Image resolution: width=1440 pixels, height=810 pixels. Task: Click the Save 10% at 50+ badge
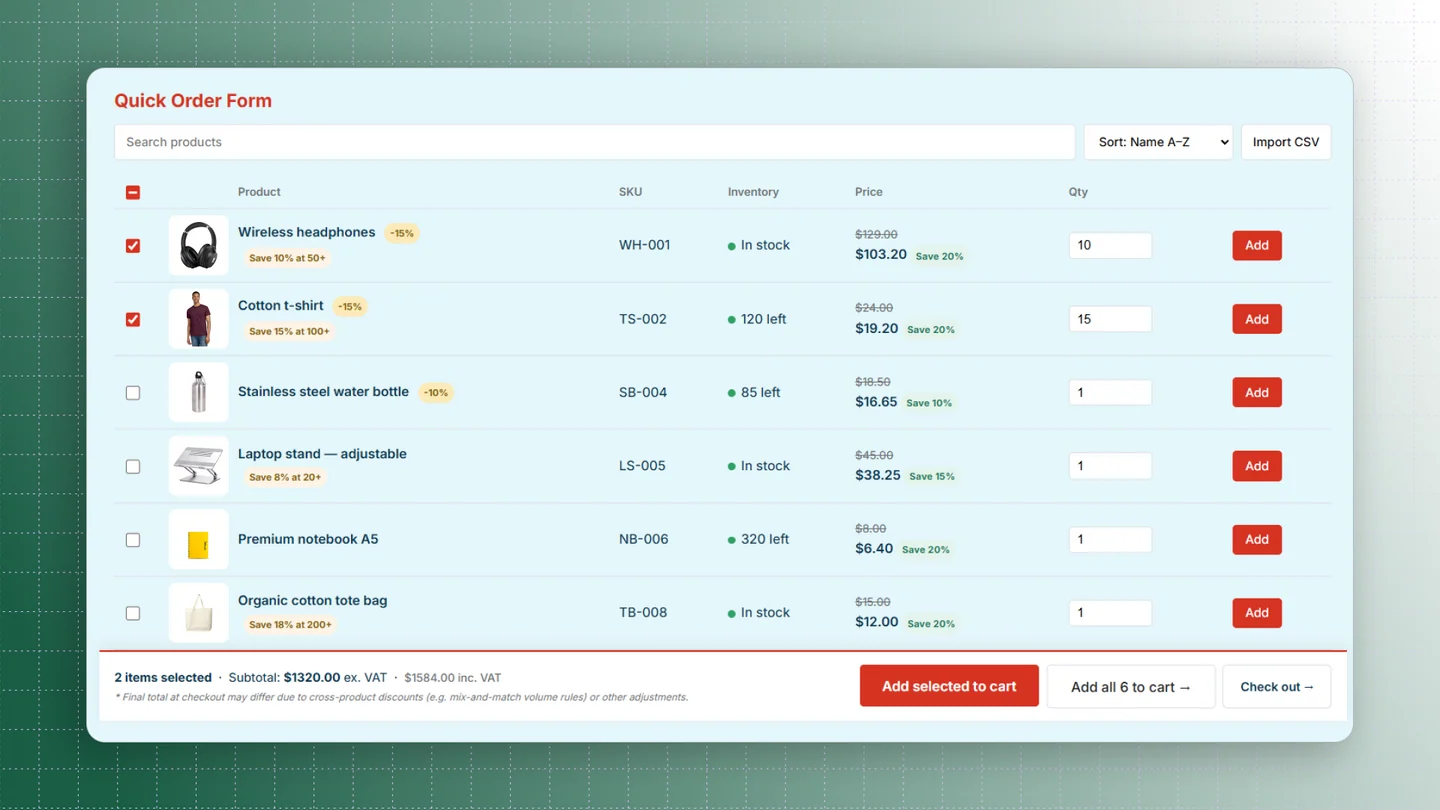click(287, 258)
